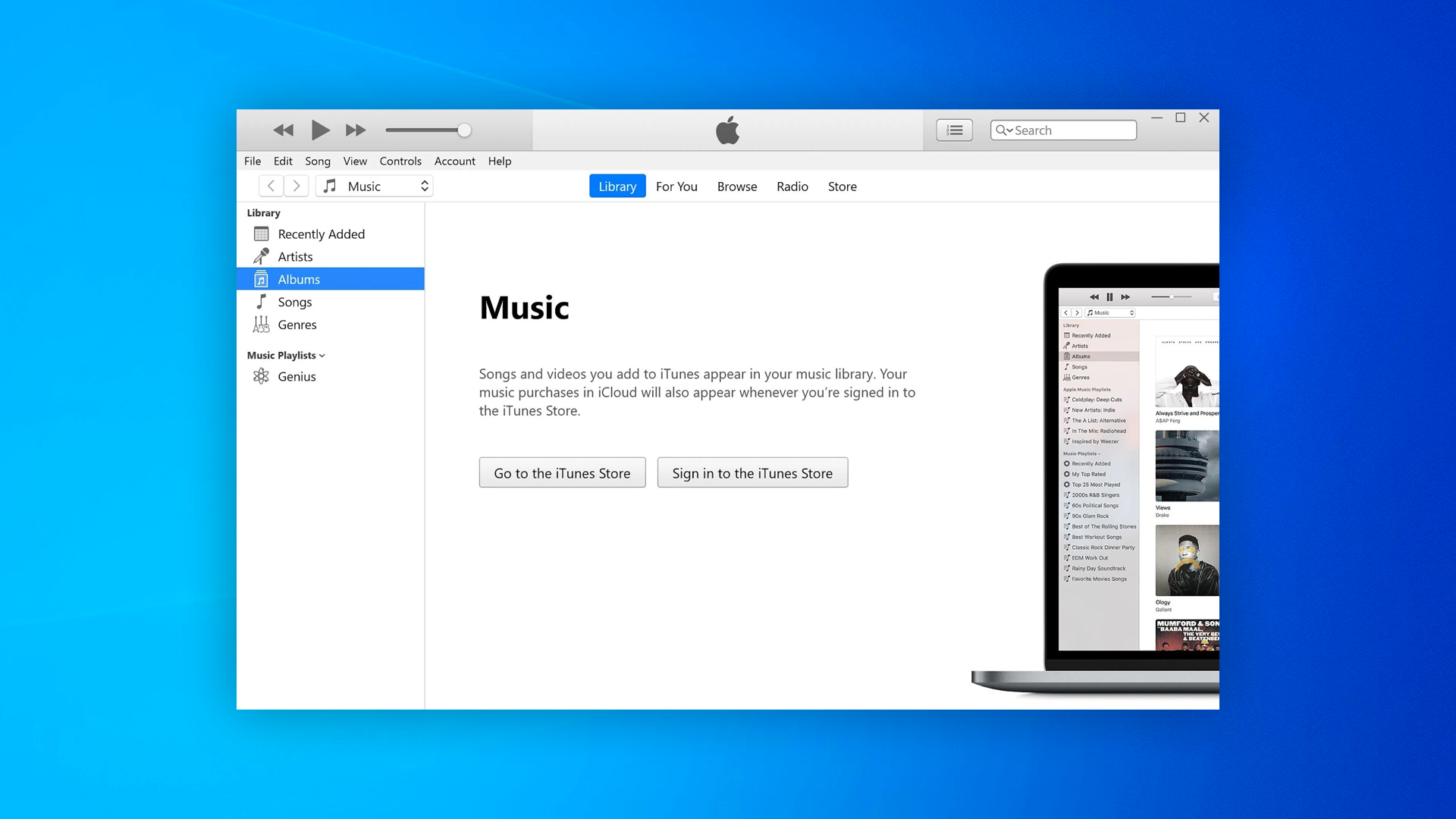Viewport: 1456px width, 819px height.
Task: Drag the volume slider control
Action: coord(463,129)
